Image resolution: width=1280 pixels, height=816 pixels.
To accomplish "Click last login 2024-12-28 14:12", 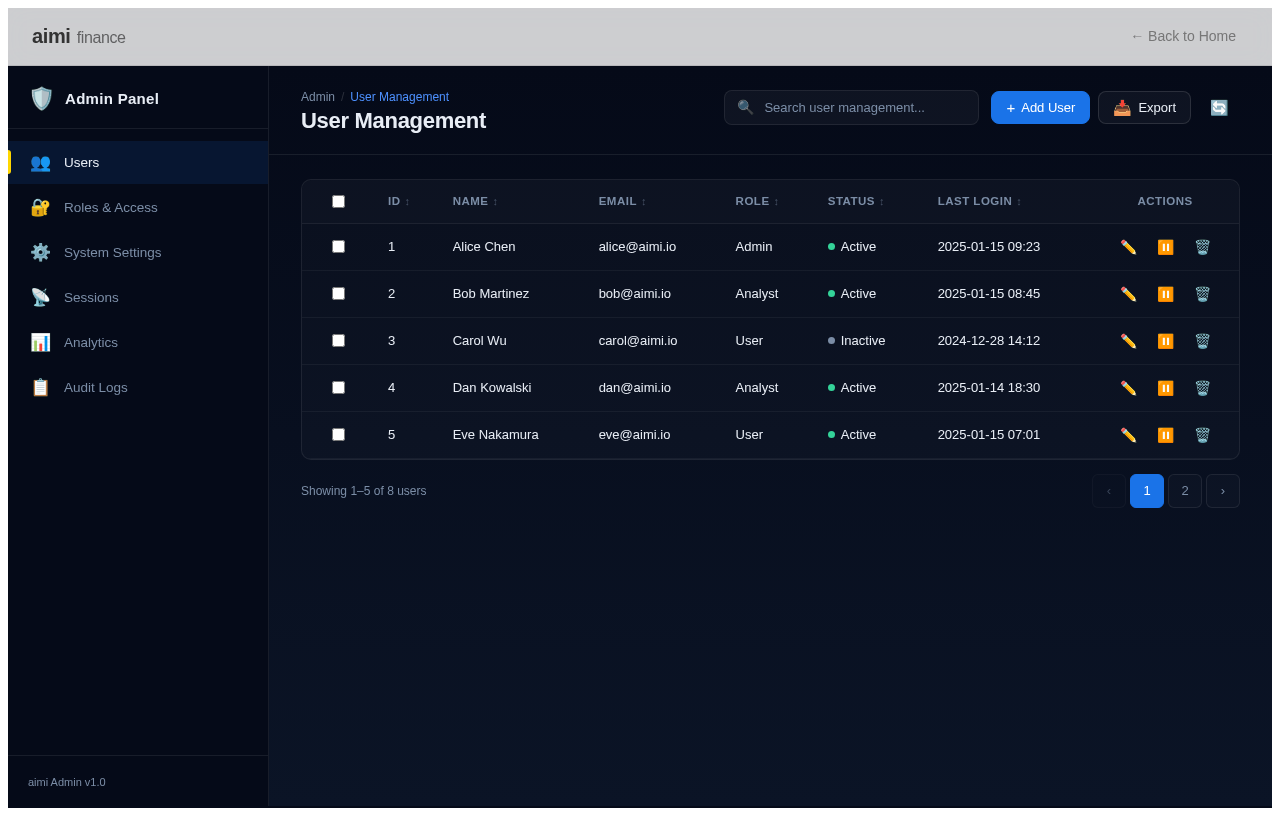I will pos(989,341).
